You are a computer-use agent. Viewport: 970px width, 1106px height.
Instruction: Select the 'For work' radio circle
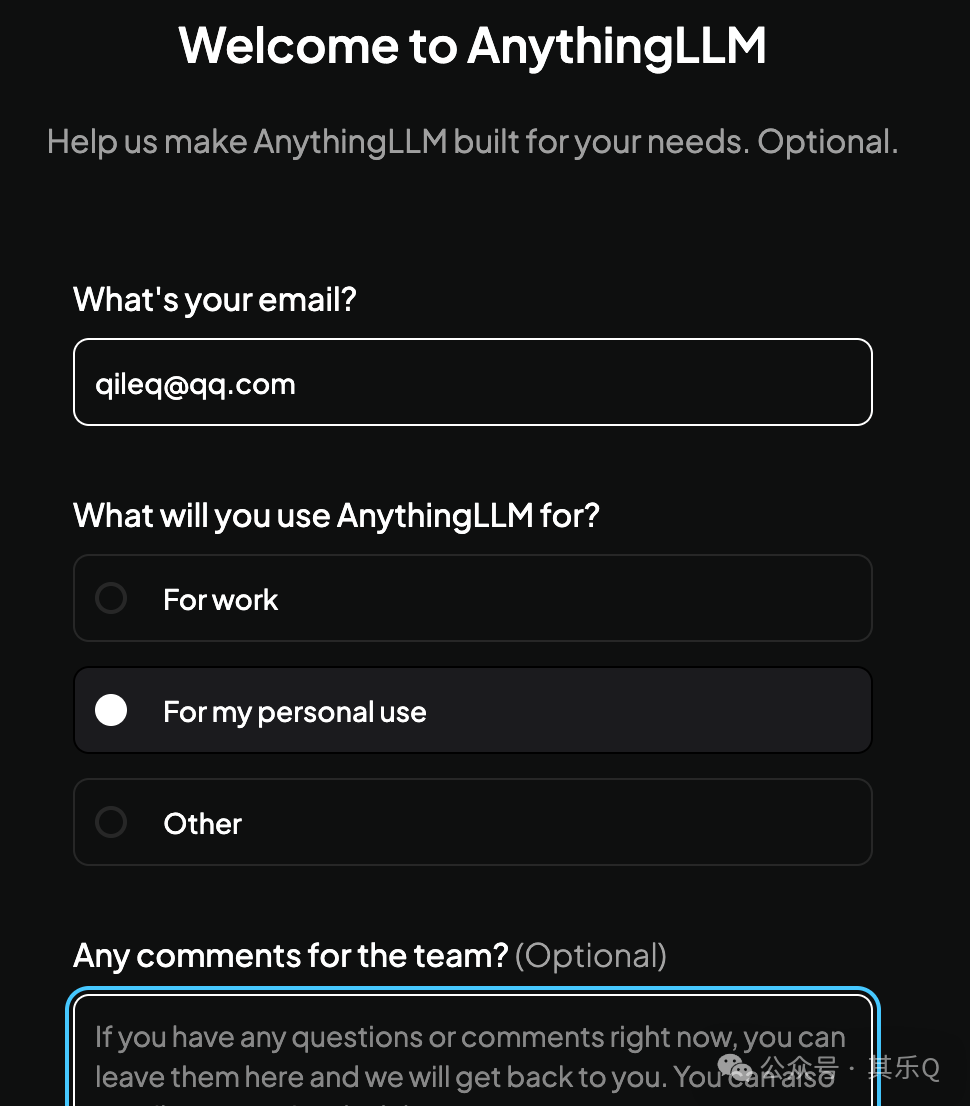point(111,598)
